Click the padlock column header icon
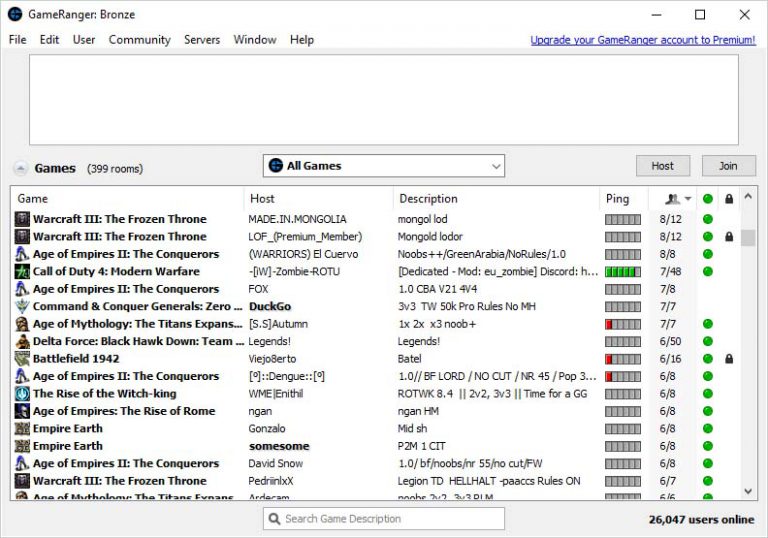Screen dimensions: 768x538 (x=729, y=199)
